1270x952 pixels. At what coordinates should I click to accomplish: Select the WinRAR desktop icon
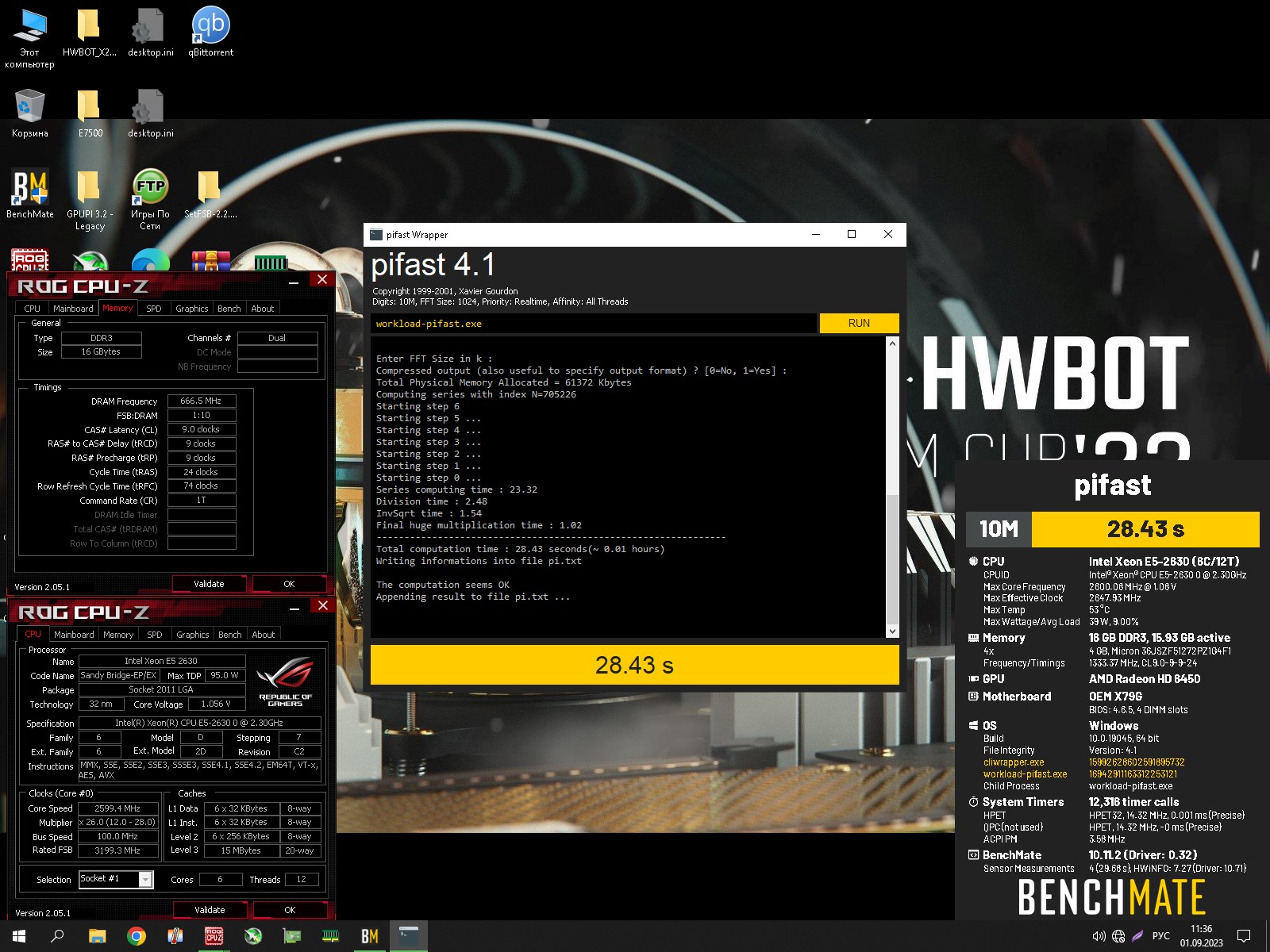(210, 262)
